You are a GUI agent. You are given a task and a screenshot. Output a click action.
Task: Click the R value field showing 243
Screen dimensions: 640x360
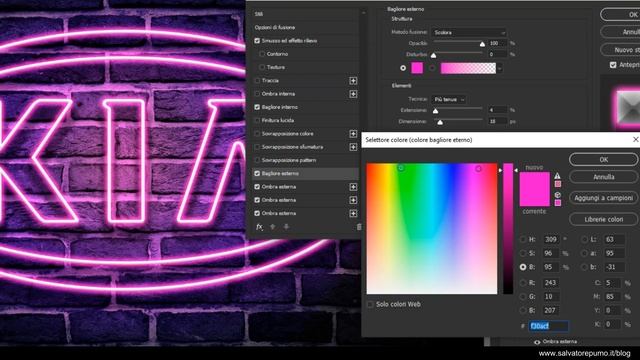[x=551, y=283]
